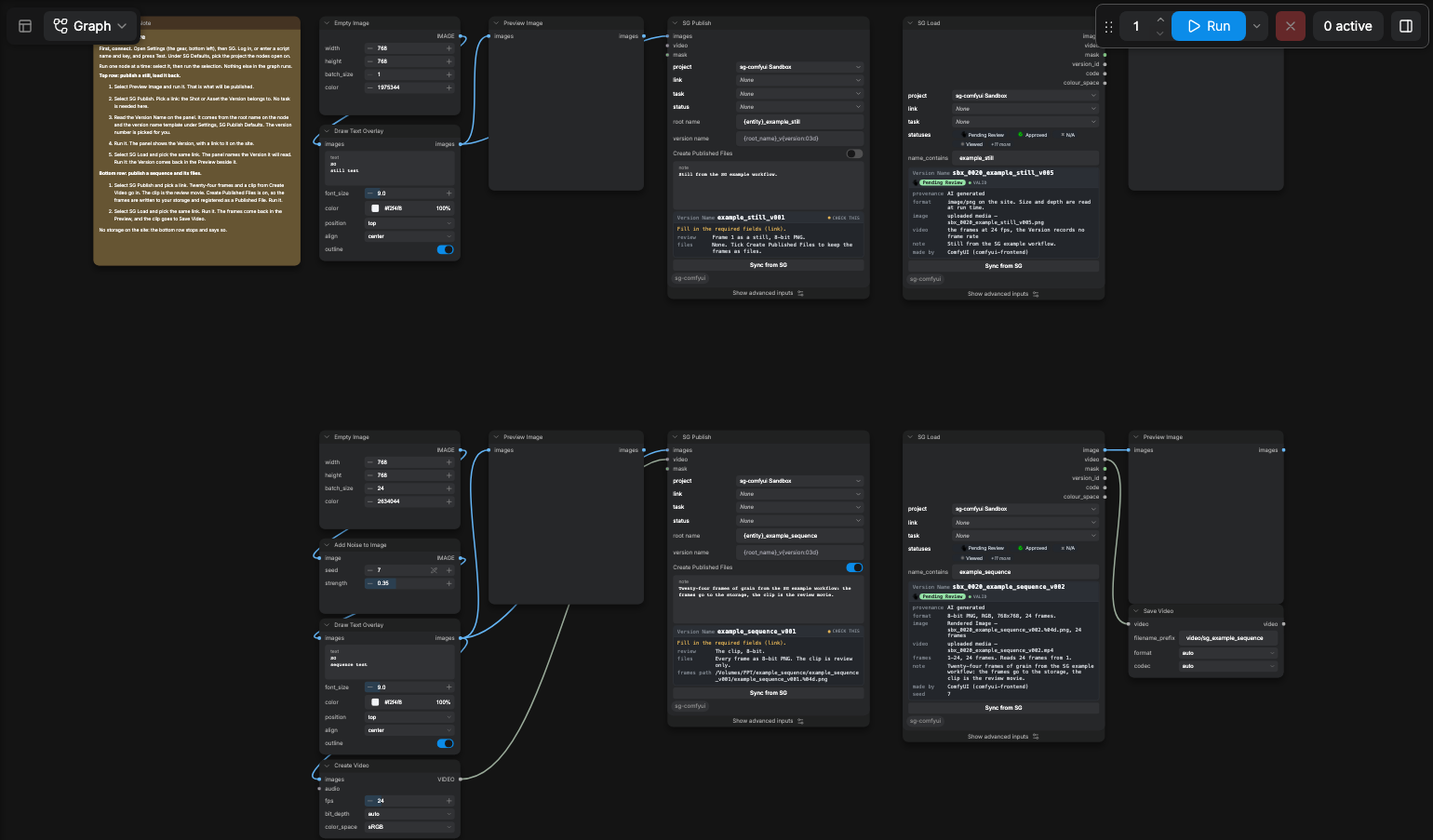Screen dimensions: 1433x840
Task: Open align dropdown in still text overlay
Action: tap(409, 236)
